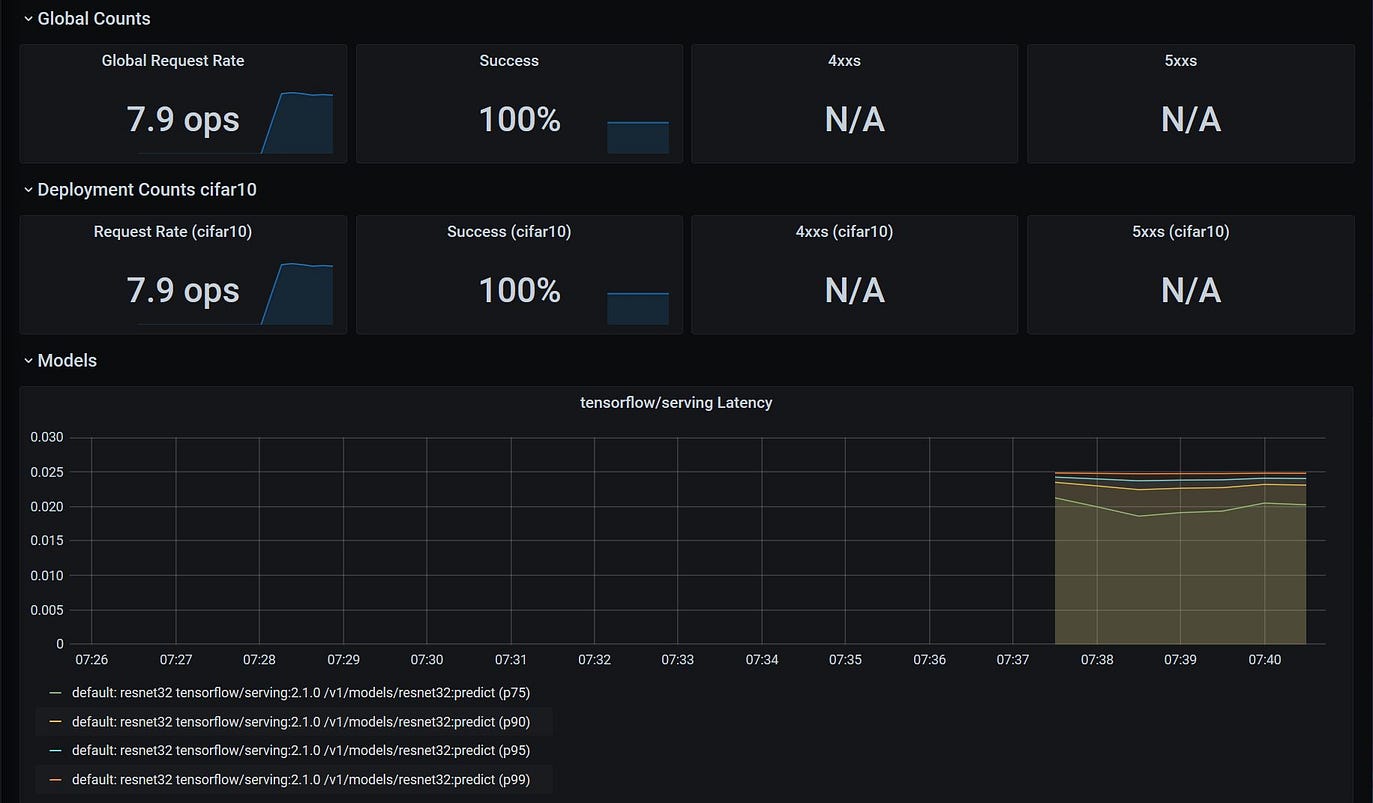Click the 07:40 time axis label
Image resolution: width=1373 pixels, height=803 pixels.
(1265, 660)
